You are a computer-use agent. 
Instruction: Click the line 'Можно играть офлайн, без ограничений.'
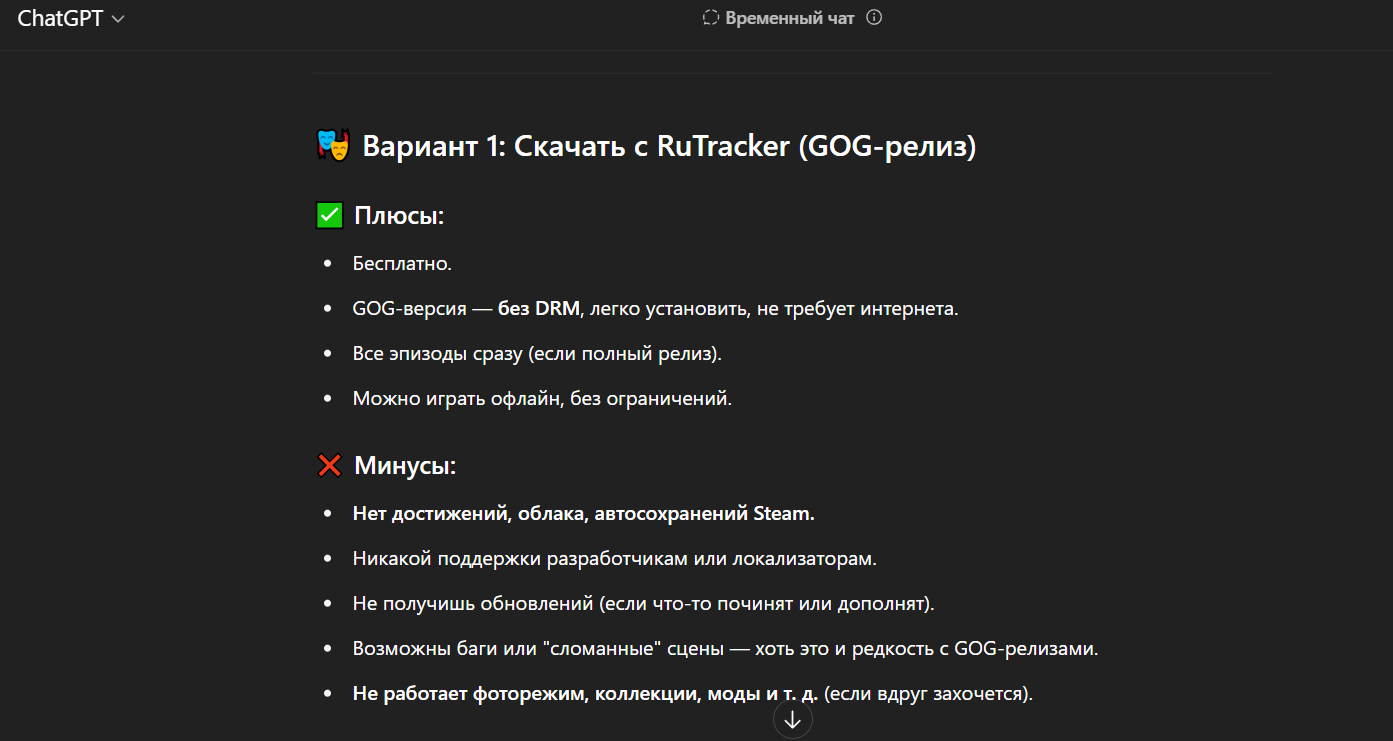tap(543, 399)
